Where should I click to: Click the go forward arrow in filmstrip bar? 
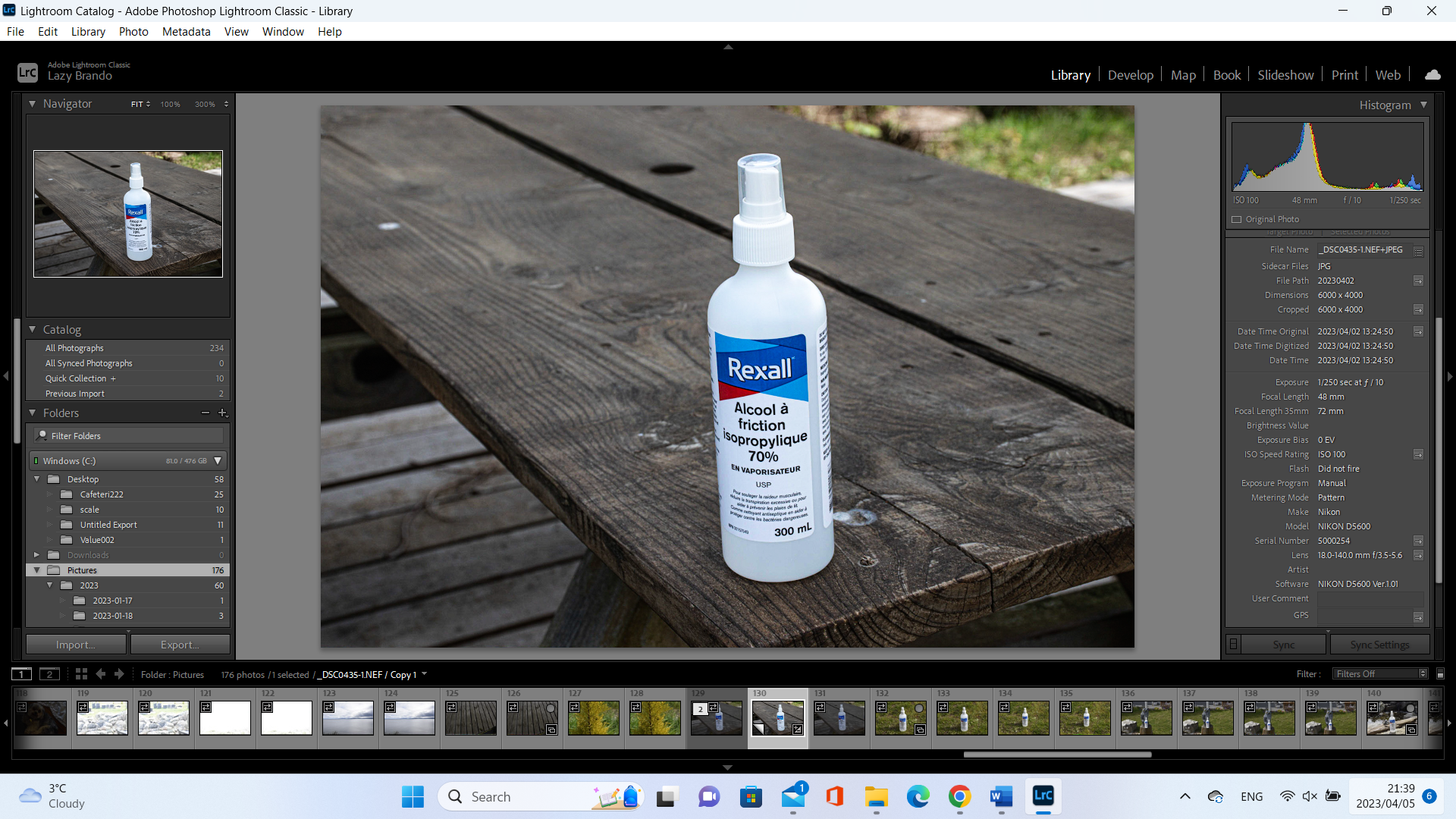(x=119, y=674)
